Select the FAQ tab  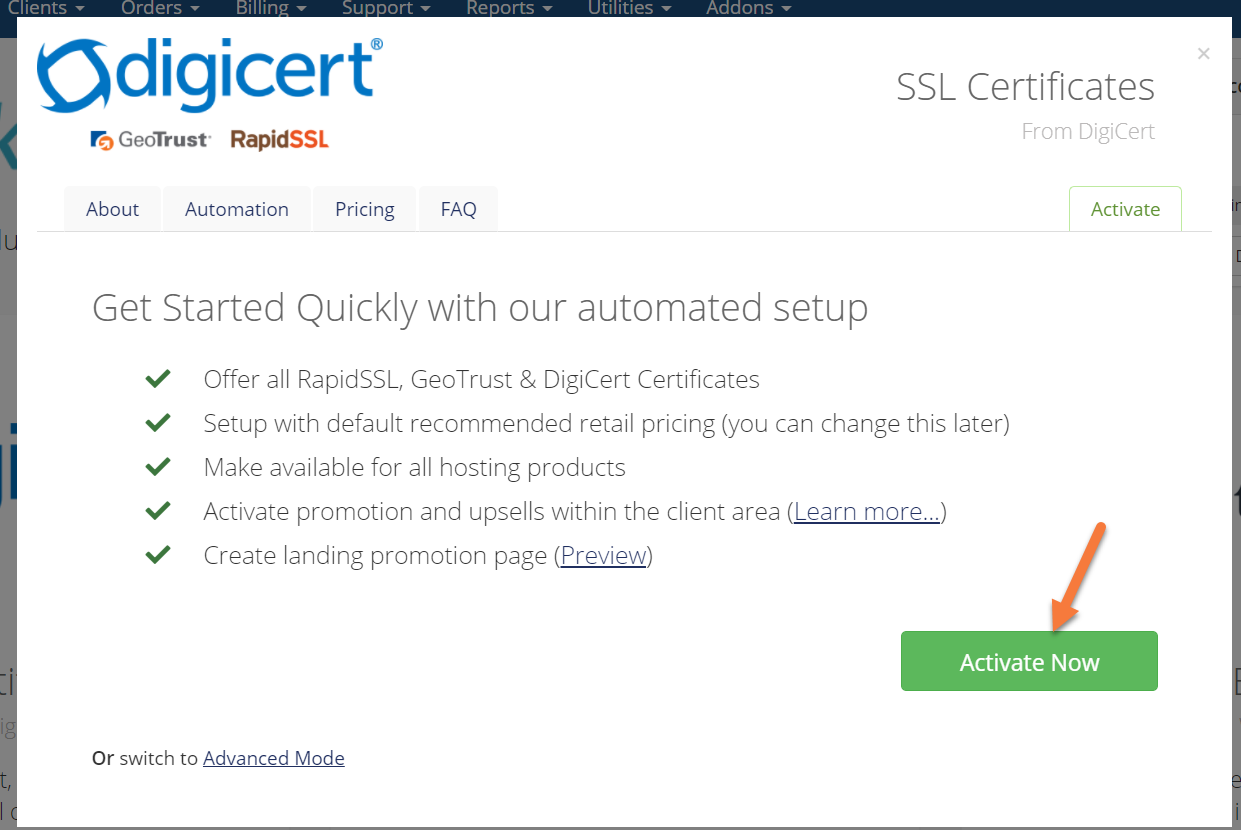458,209
